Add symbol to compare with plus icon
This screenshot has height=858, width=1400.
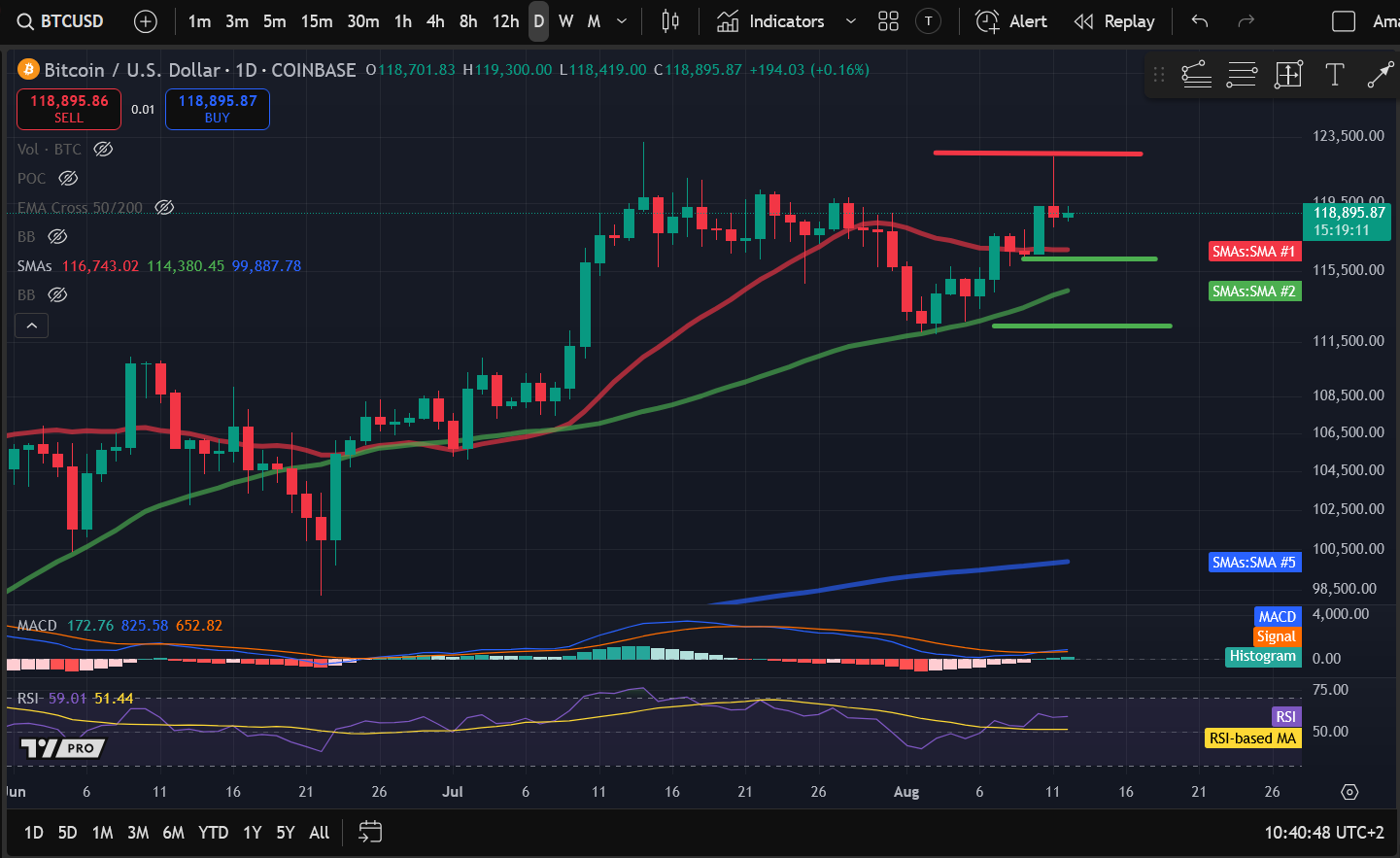click(146, 21)
